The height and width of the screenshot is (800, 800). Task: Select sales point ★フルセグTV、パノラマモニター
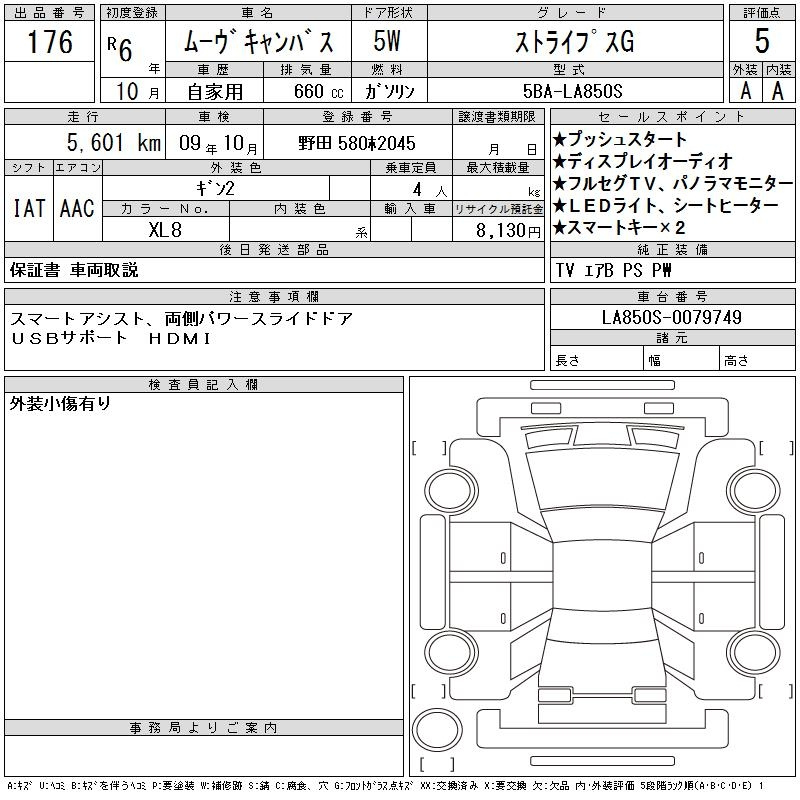click(x=672, y=183)
